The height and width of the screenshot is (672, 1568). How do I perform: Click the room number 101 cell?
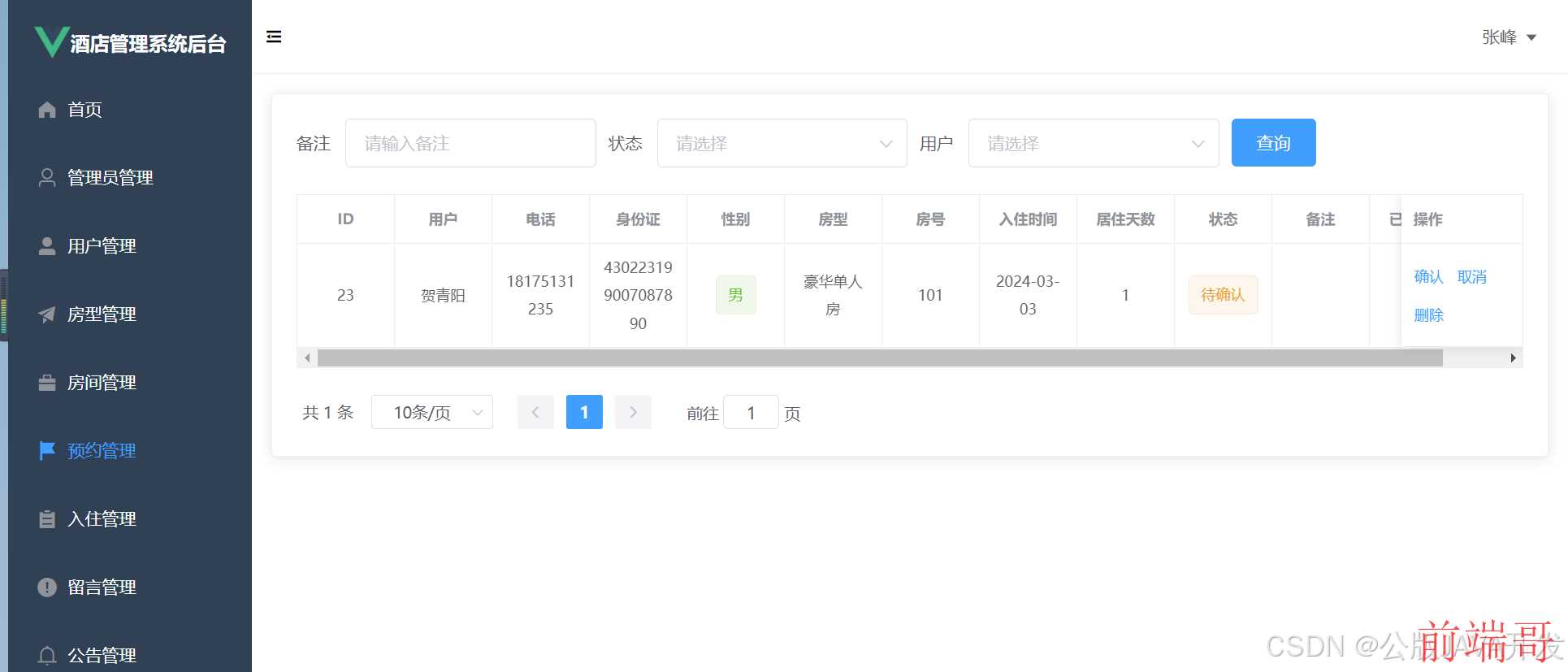tap(930, 296)
